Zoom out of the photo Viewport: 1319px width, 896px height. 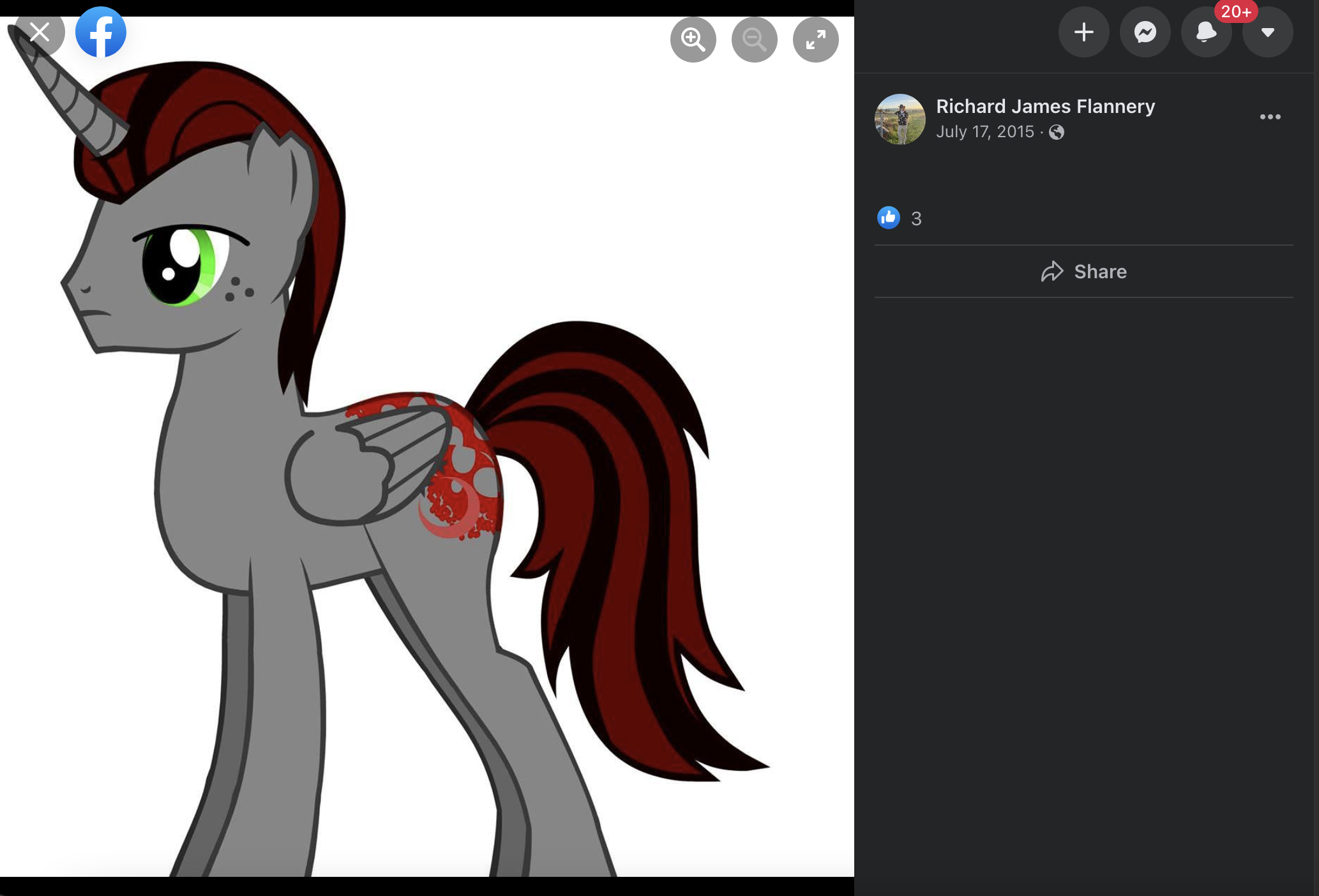(x=754, y=40)
